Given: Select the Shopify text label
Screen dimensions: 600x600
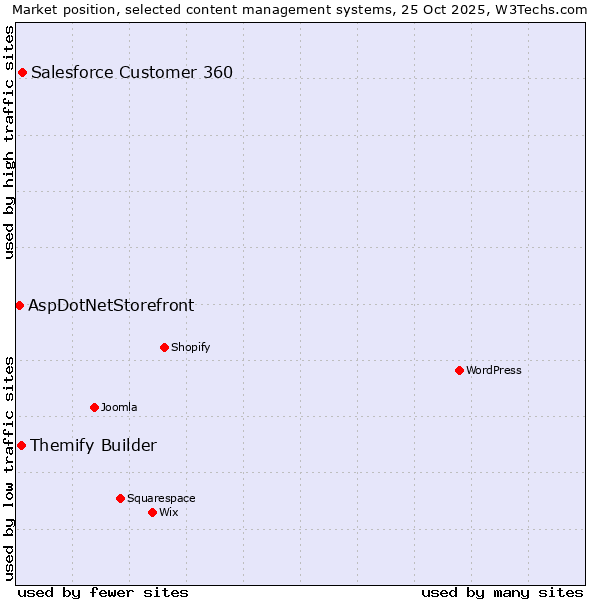Looking at the screenshot, I should pyautogui.click(x=190, y=347).
